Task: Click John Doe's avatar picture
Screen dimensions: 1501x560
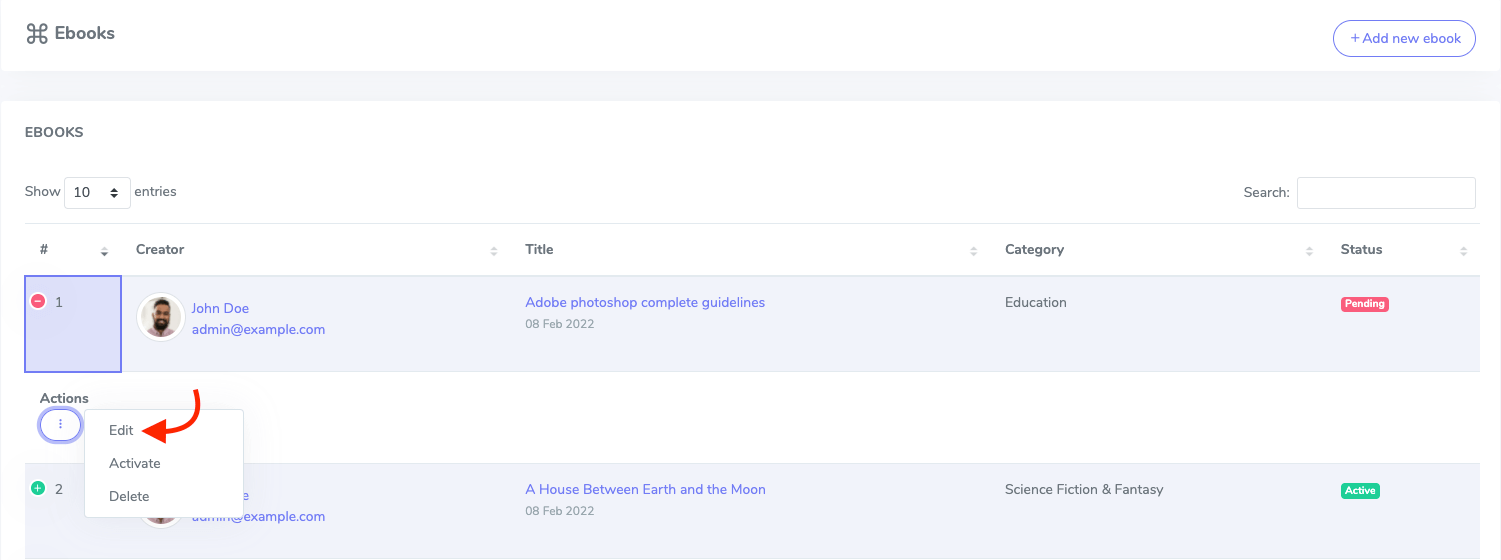Action: [160, 317]
